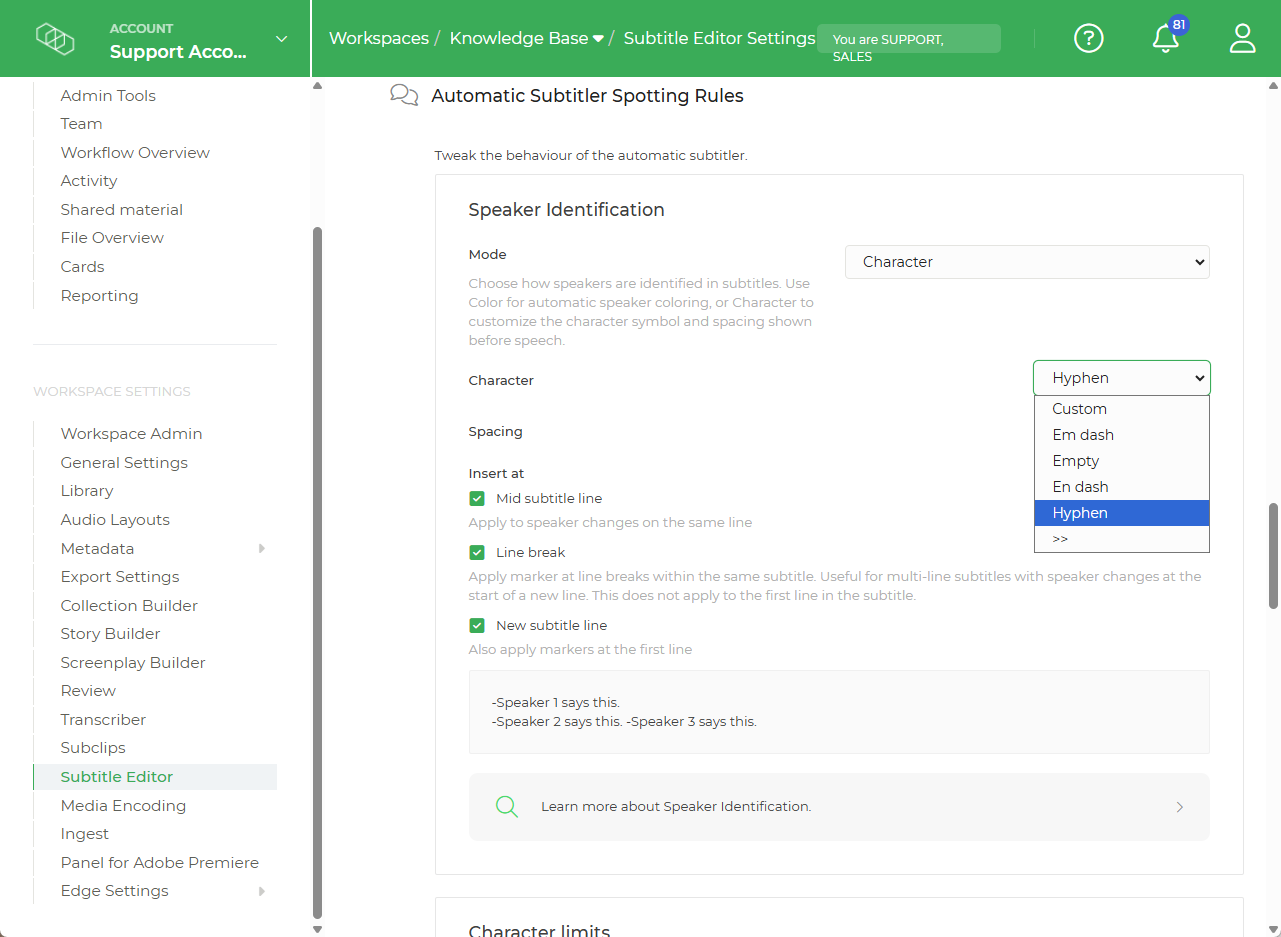Toggle off New subtitle line
The height and width of the screenshot is (937, 1281).
(x=477, y=624)
